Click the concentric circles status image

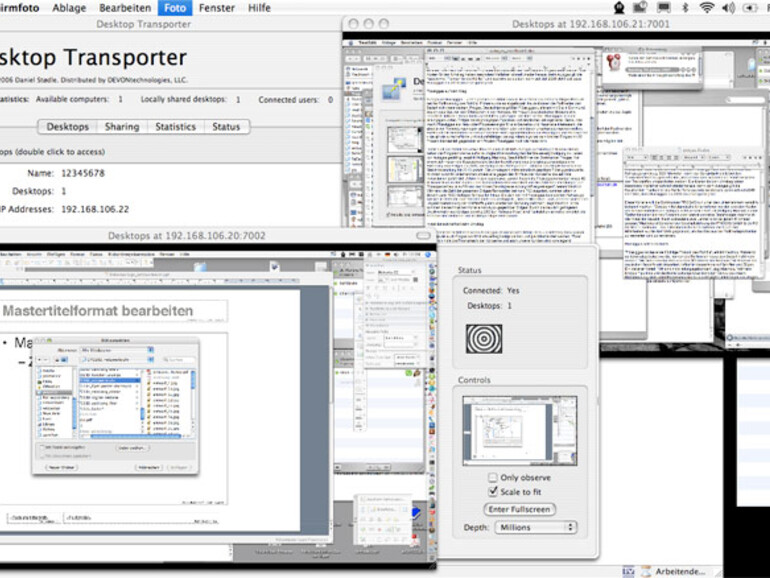(x=484, y=339)
